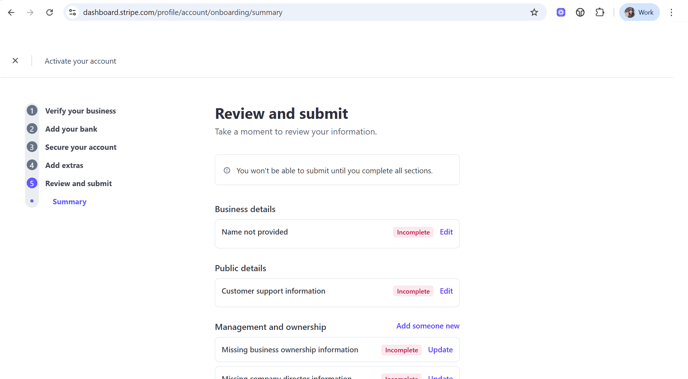Select step 5 Review and submit
The image size is (688, 379).
click(x=79, y=183)
